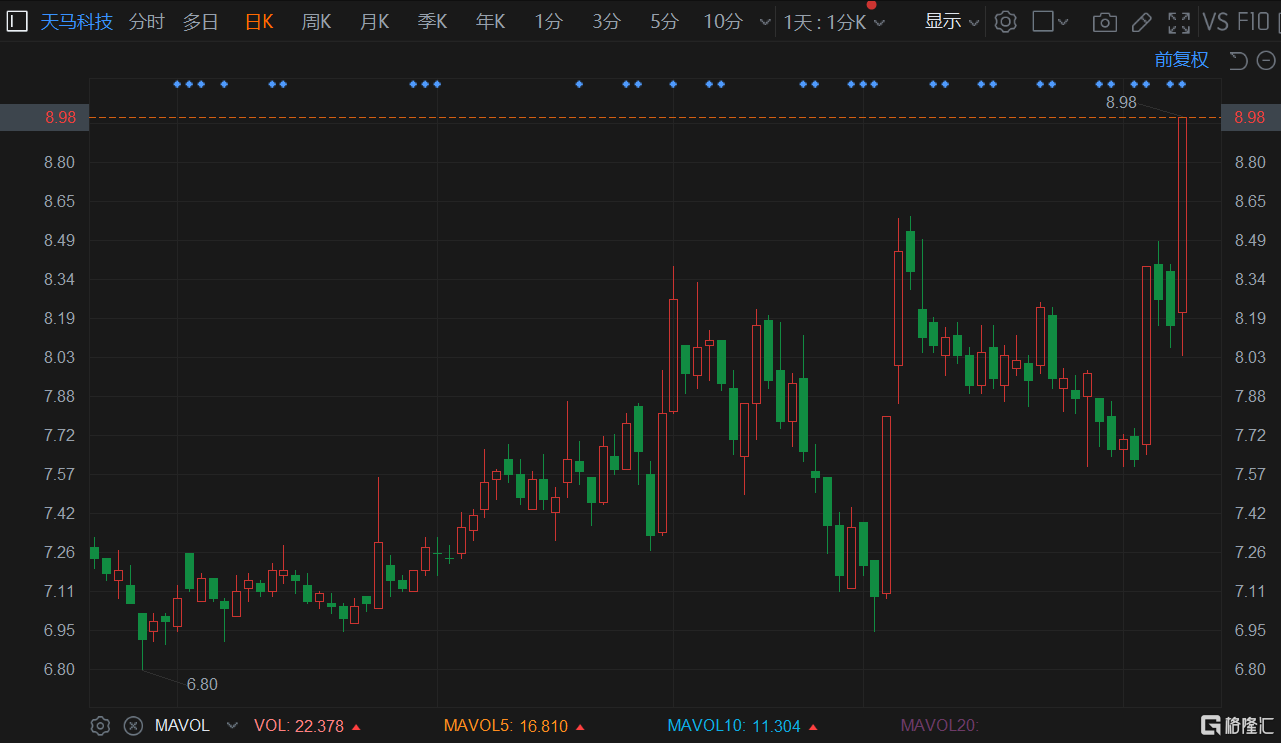Take a chart screenshot with camera icon
1281x743 pixels.
(1104, 21)
